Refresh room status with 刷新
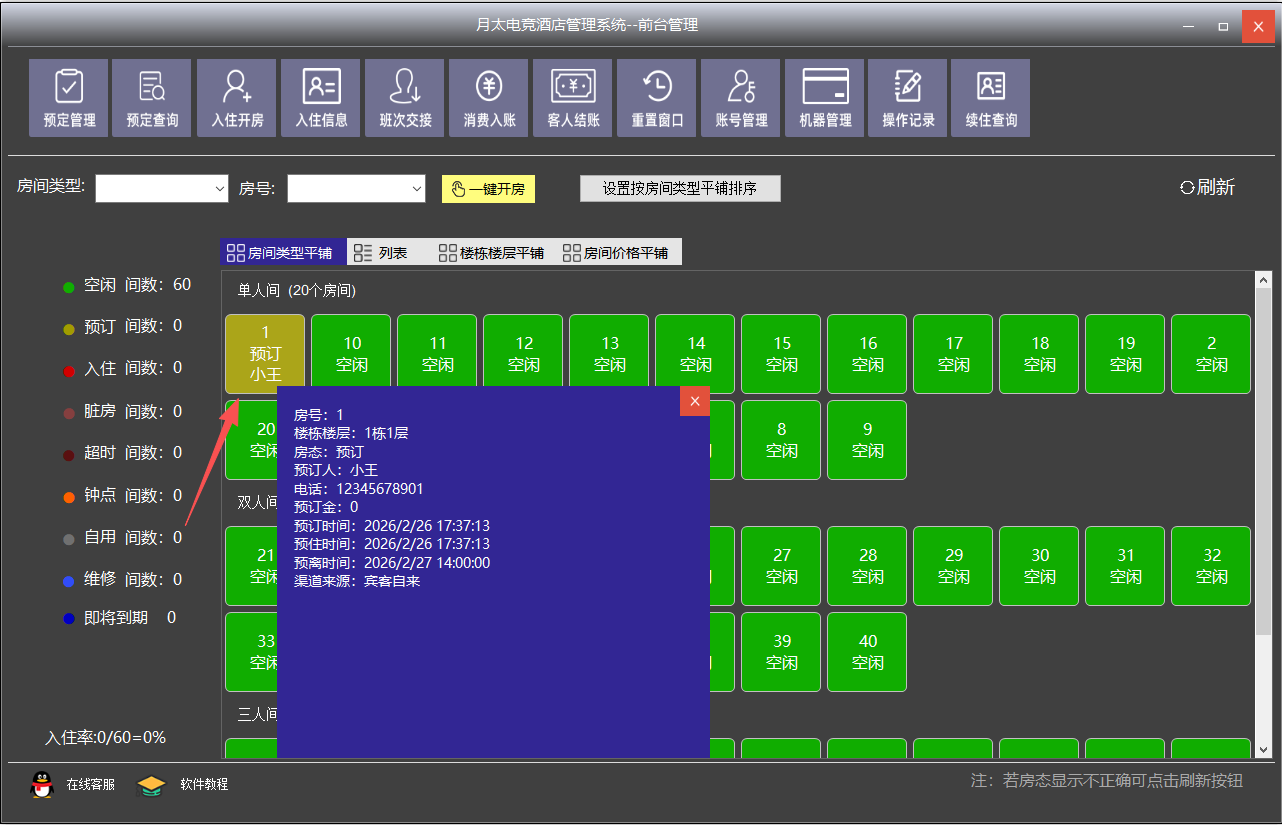This screenshot has width=1282, height=825. [x=1207, y=187]
